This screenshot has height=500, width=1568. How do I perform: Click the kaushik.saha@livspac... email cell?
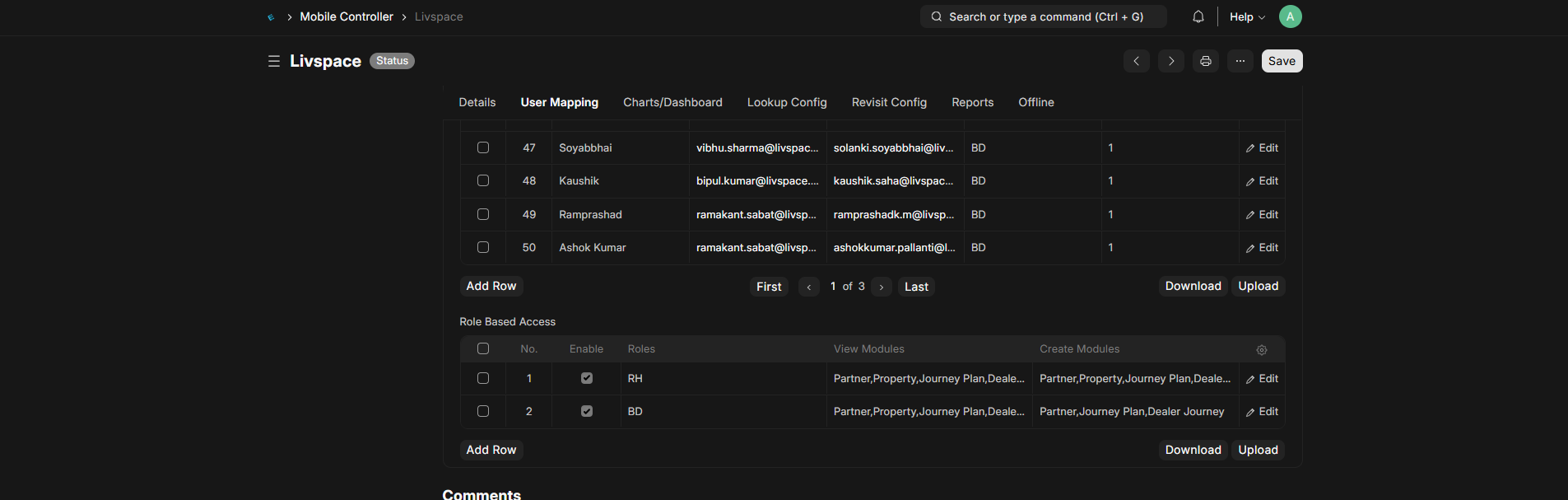pos(896,181)
